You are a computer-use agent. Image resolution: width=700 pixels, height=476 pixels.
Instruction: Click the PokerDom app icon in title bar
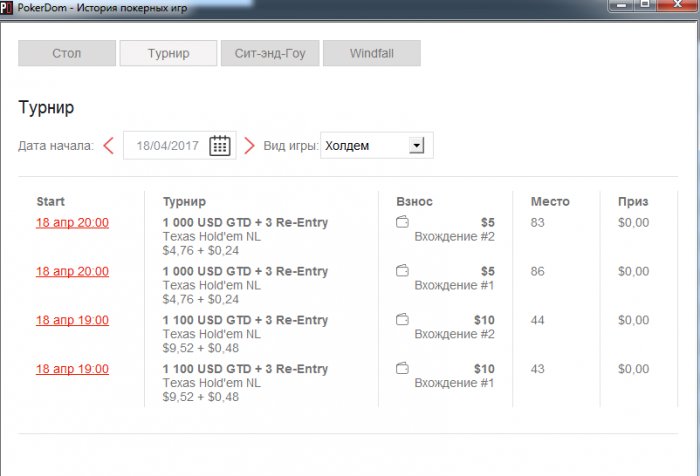pyautogui.click(x=6, y=7)
